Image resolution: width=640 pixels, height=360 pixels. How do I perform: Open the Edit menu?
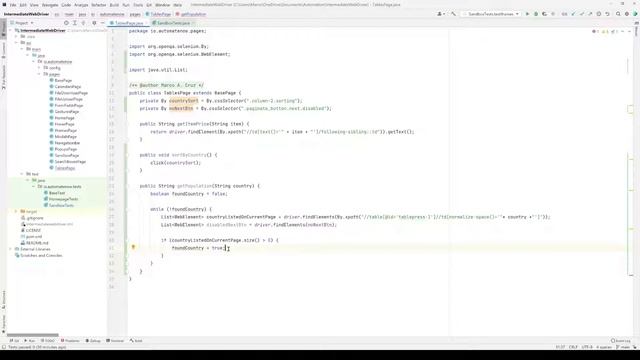[x=23, y=5]
